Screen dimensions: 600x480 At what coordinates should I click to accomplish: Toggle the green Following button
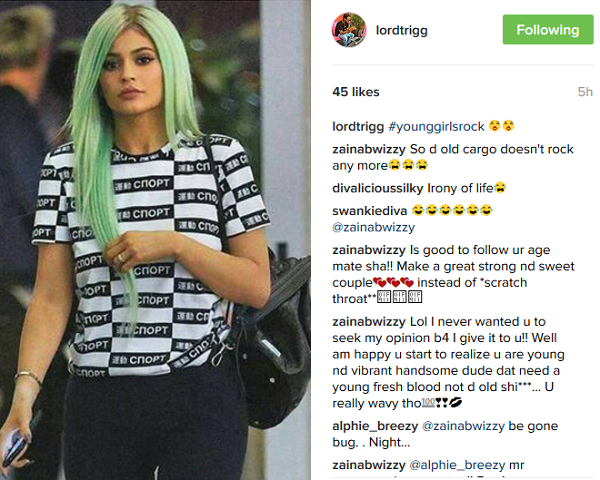point(548,30)
